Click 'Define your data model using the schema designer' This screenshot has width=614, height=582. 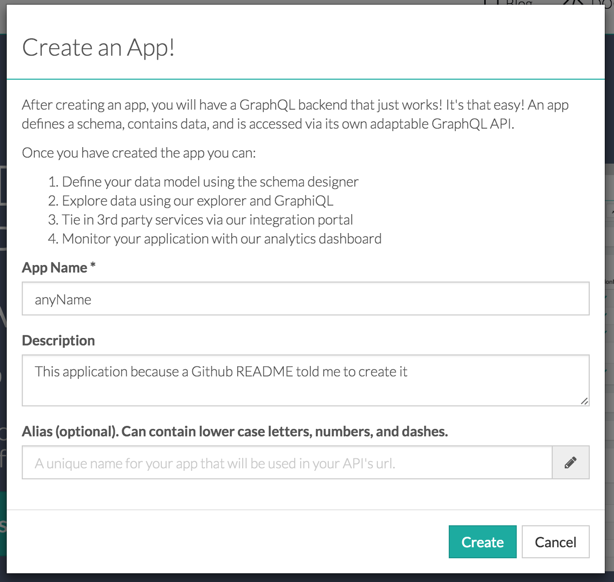(x=210, y=182)
